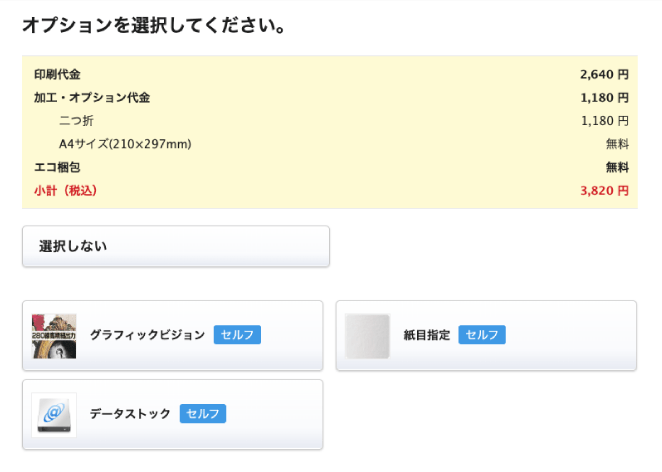
Task: Click the 印刷代金 row label
Action: click(56, 74)
